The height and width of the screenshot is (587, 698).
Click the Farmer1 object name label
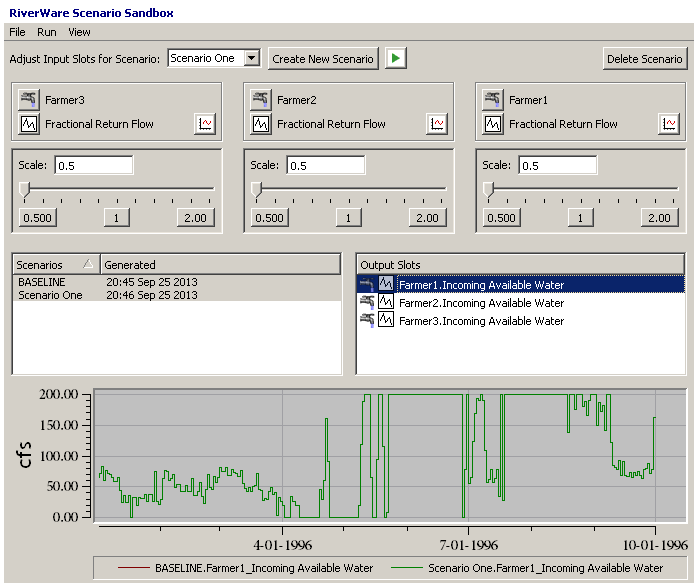pos(528,100)
